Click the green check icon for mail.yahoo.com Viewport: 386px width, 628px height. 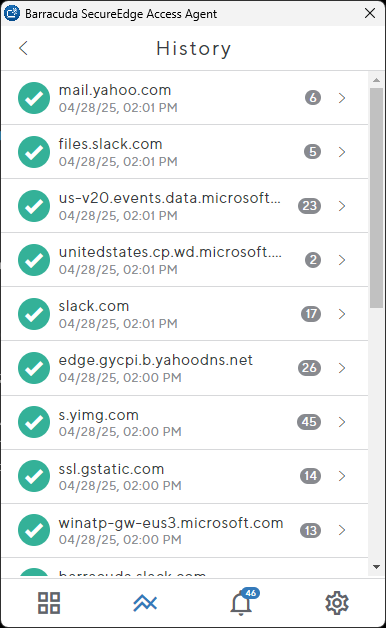point(34,98)
